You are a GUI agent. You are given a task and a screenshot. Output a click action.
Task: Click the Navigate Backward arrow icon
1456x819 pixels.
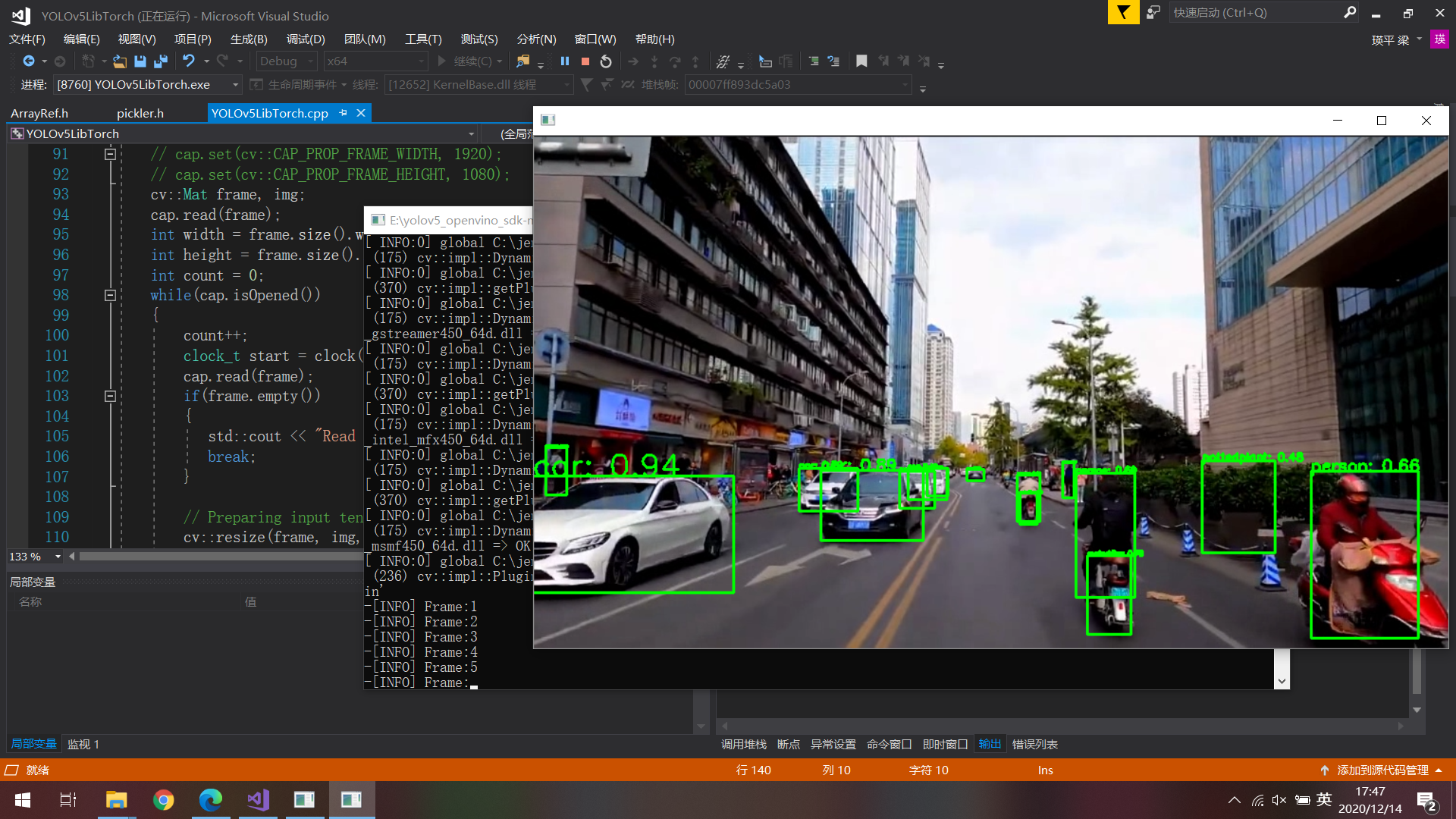coord(29,61)
